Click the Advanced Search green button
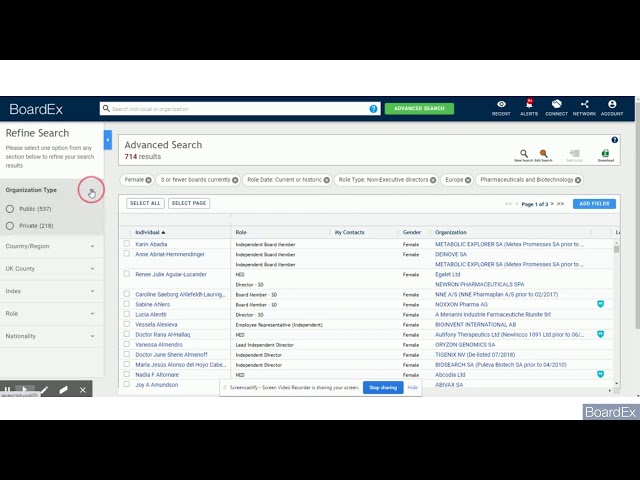This screenshot has height=480, width=640. click(x=419, y=109)
